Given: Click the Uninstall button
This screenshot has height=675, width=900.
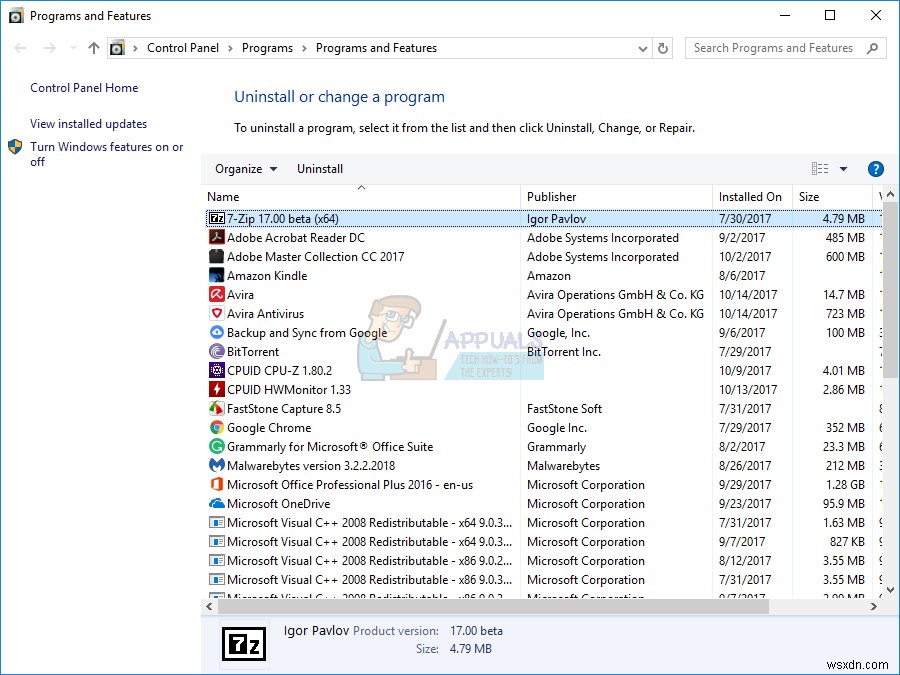Looking at the screenshot, I should click(320, 169).
